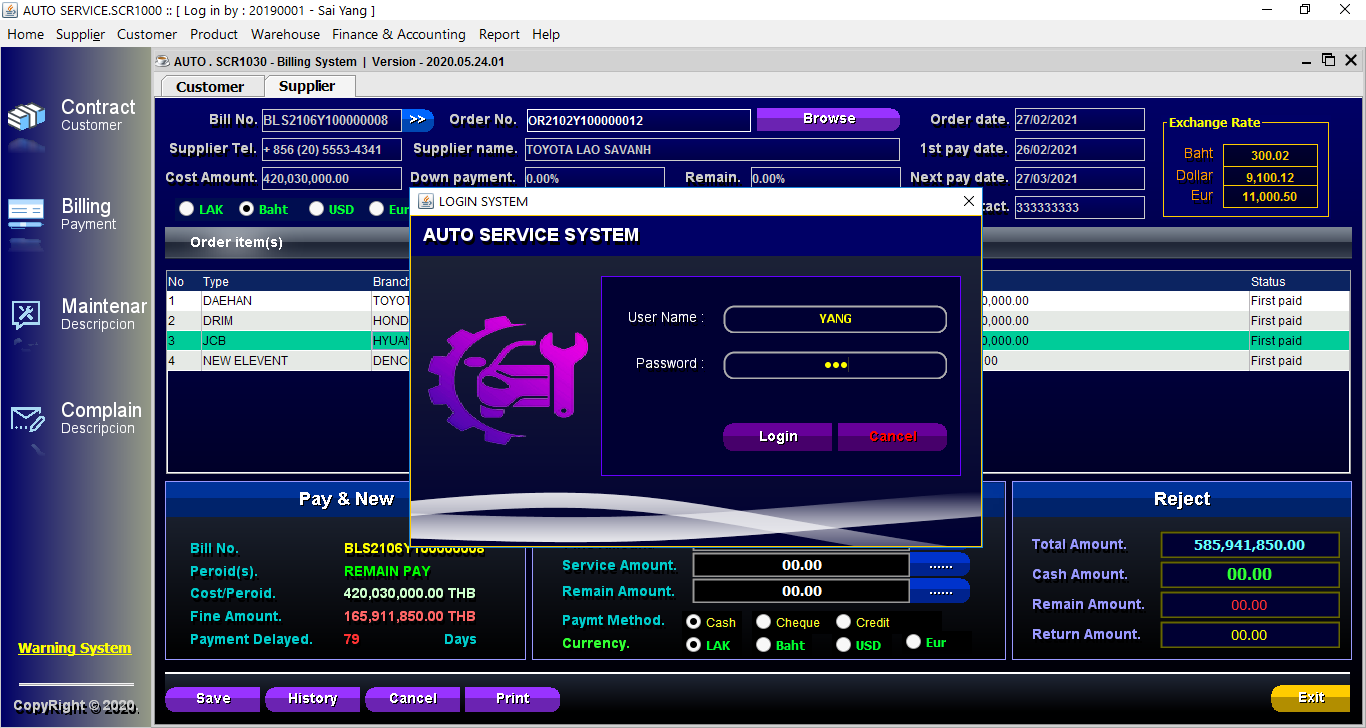The image size is (1366, 728).
Task: Switch currency to USD in the lower panel
Action: (843, 645)
